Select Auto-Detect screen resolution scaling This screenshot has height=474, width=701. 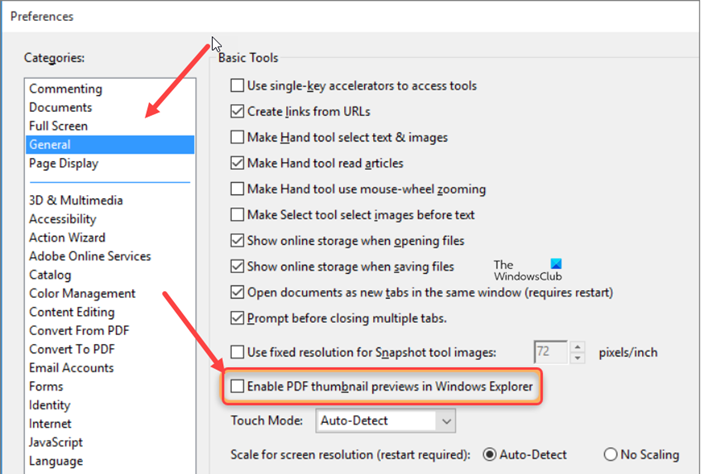(x=490, y=454)
